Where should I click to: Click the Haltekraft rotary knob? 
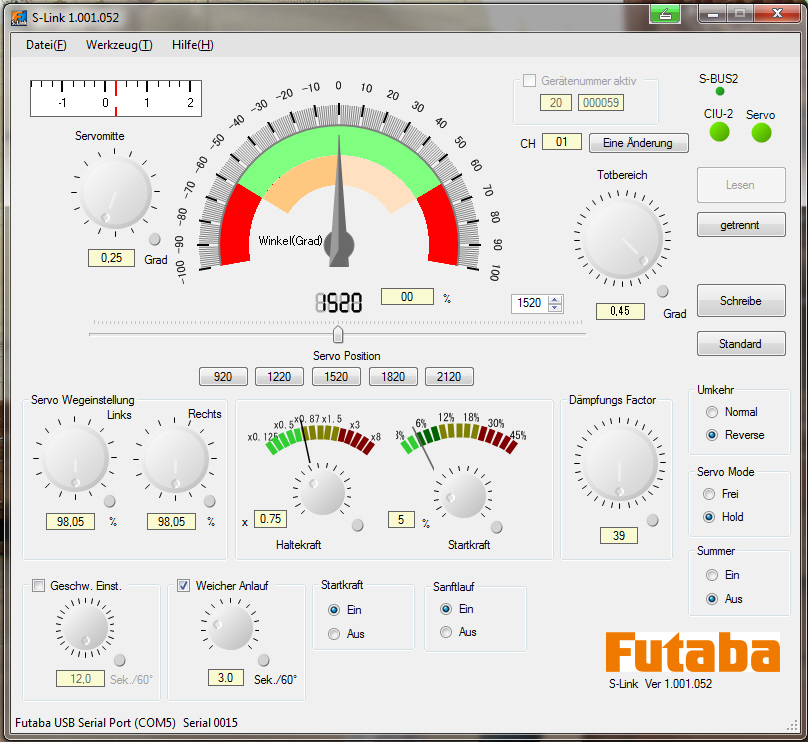(x=323, y=492)
